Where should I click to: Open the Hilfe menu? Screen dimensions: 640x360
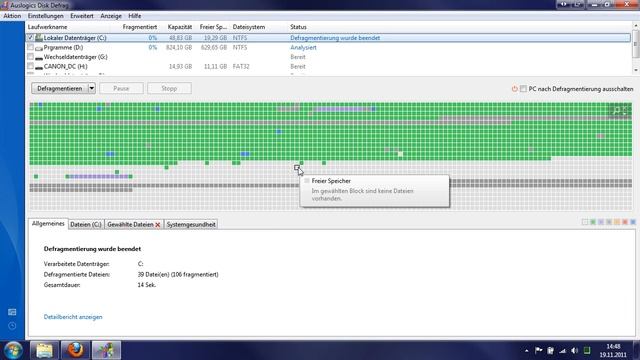tap(135, 16)
